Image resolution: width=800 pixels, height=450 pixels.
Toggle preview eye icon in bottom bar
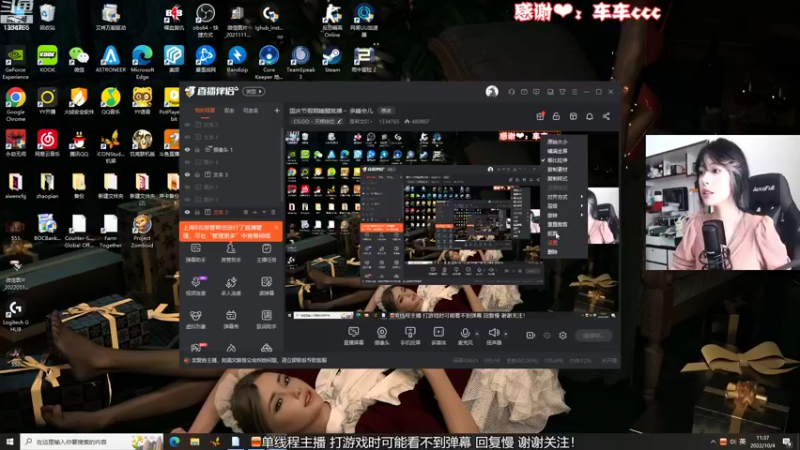point(547,335)
